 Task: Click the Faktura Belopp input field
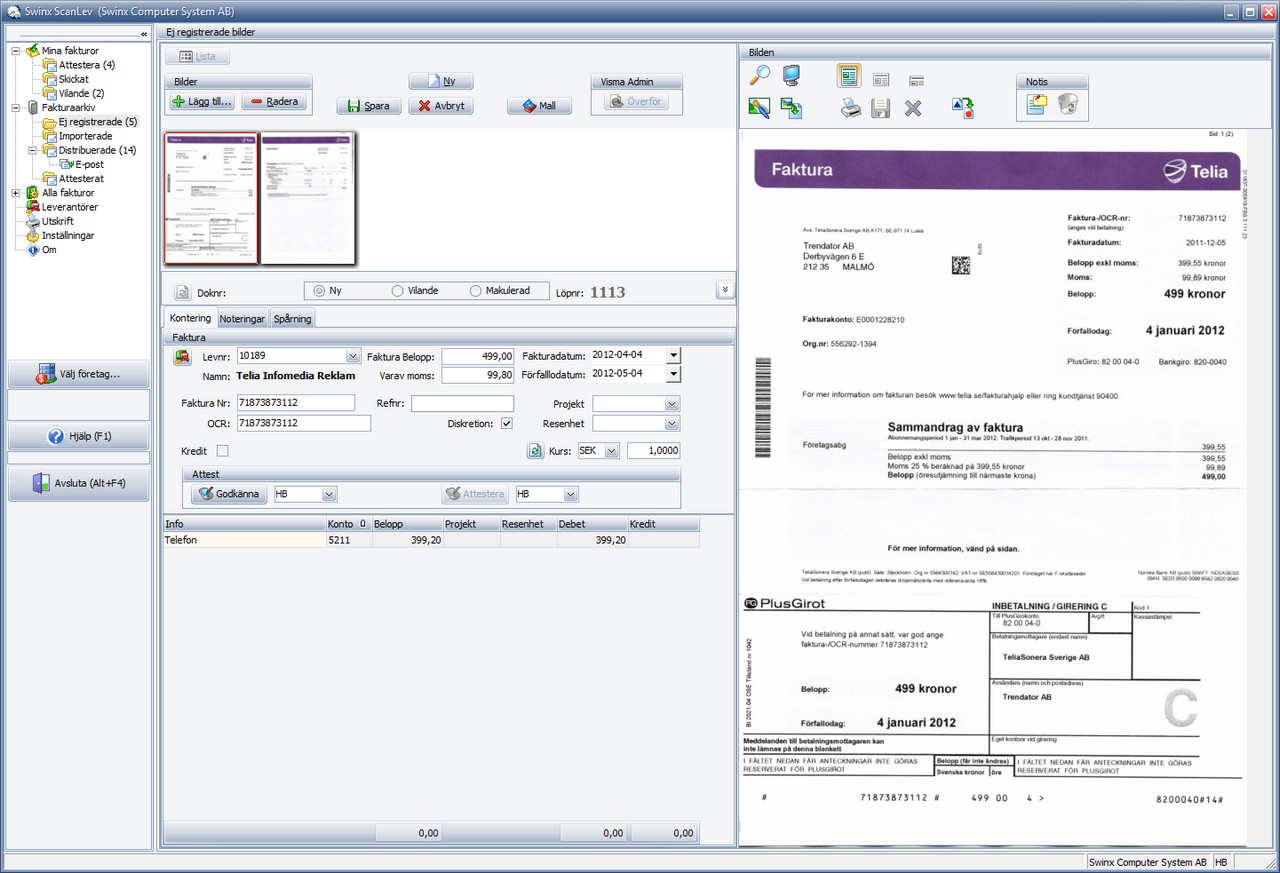click(477, 356)
